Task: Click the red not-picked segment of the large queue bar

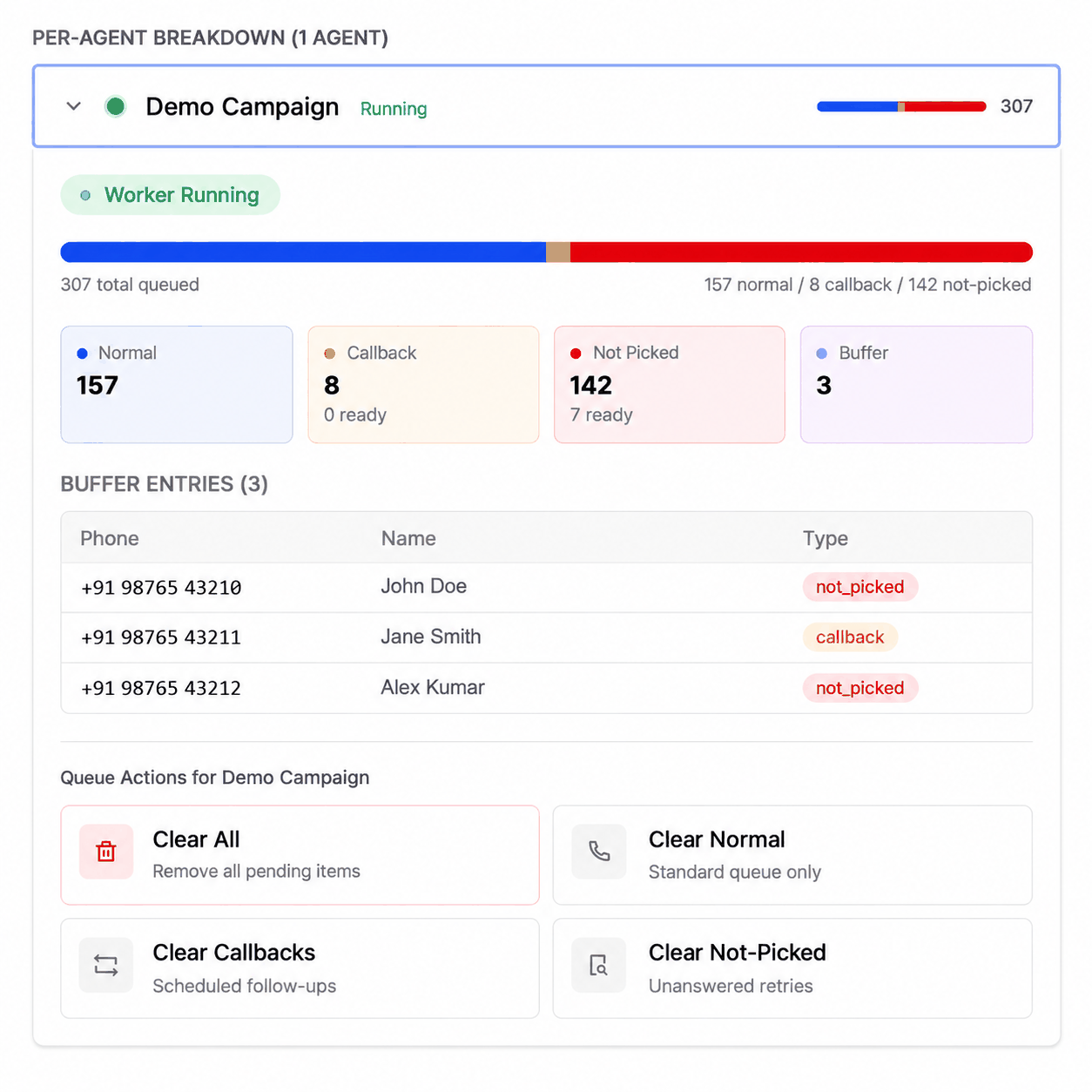Action: pyautogui.click(x=801, y=253)
